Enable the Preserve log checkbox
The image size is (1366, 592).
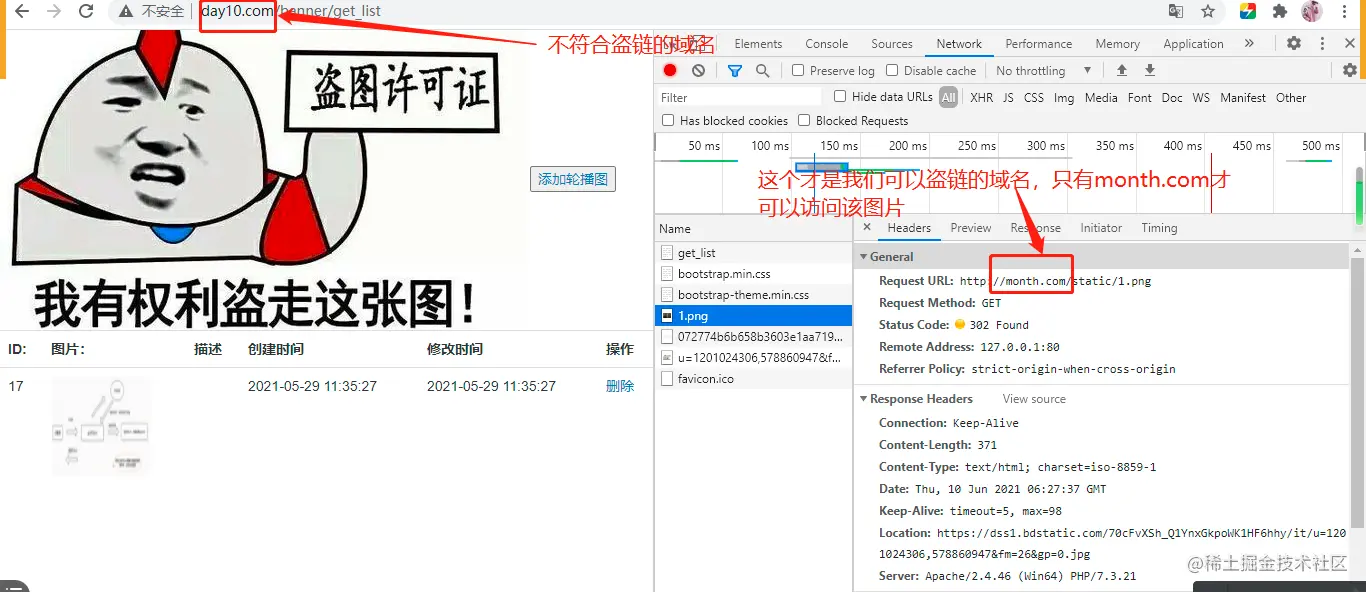pyautogui.click(x=798, y=71)
